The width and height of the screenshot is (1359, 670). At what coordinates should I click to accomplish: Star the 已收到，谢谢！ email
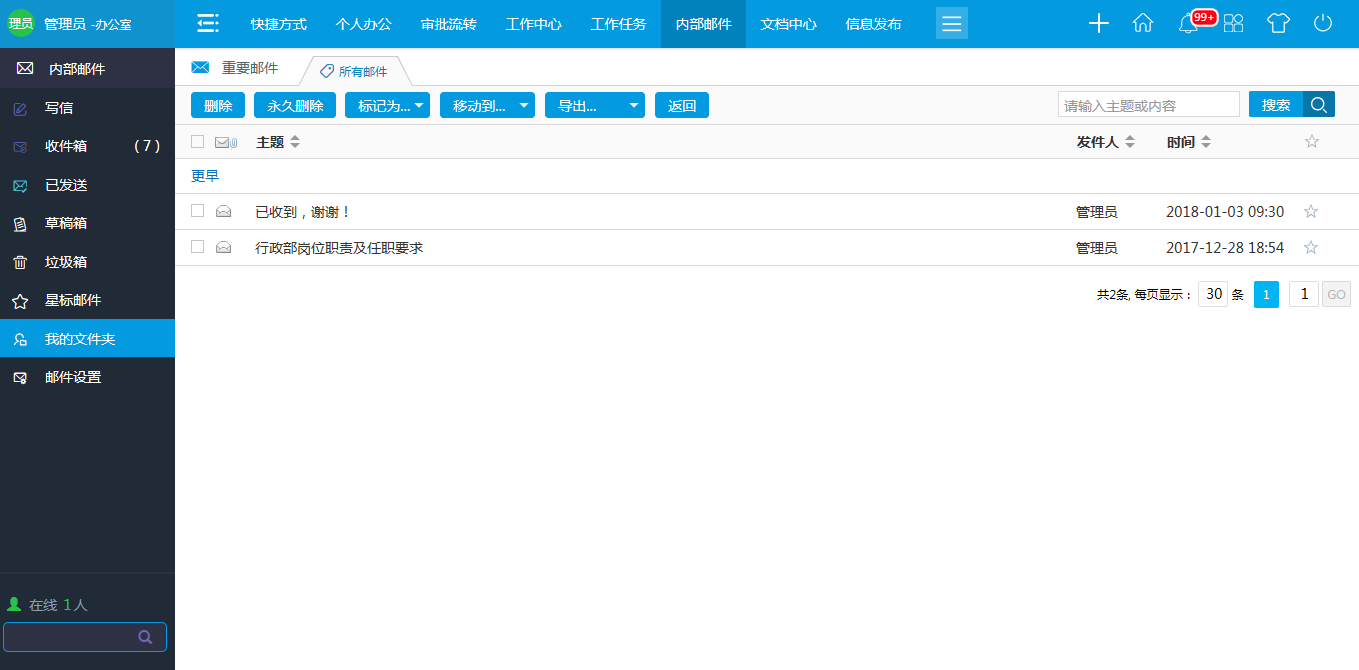click(x=1311, y=211)
